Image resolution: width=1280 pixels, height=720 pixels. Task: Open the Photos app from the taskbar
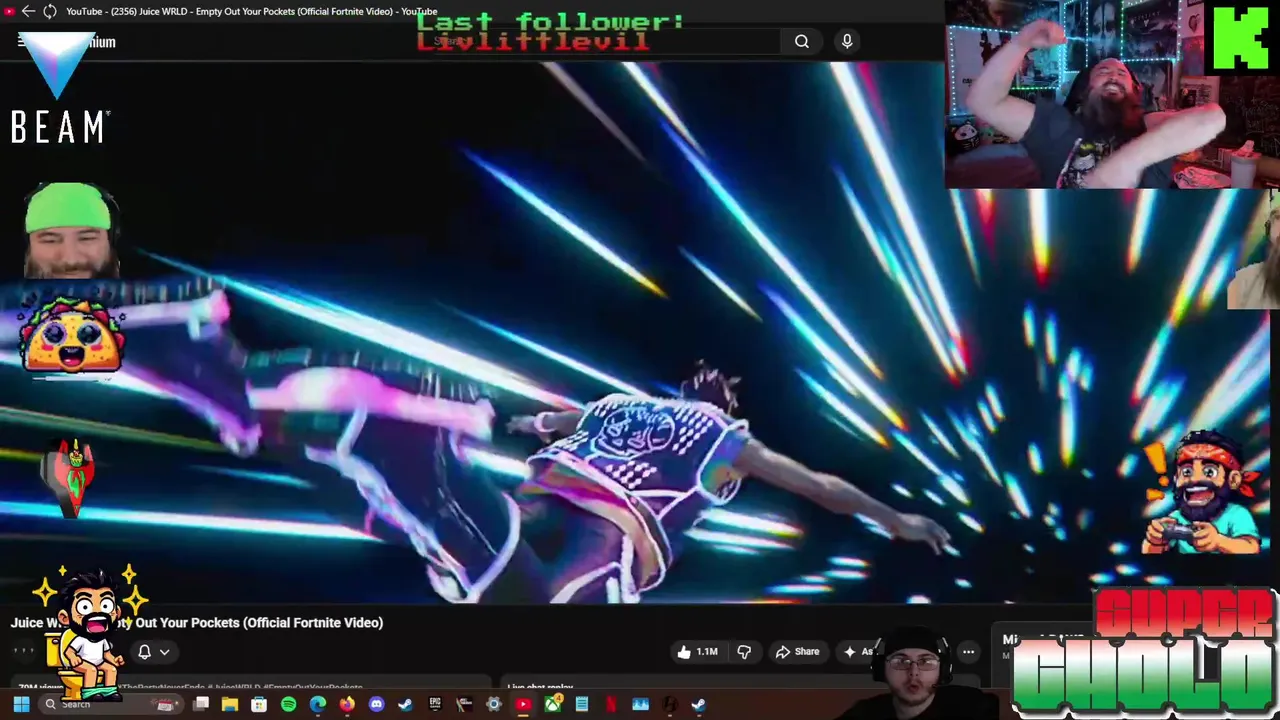point(640,705)
